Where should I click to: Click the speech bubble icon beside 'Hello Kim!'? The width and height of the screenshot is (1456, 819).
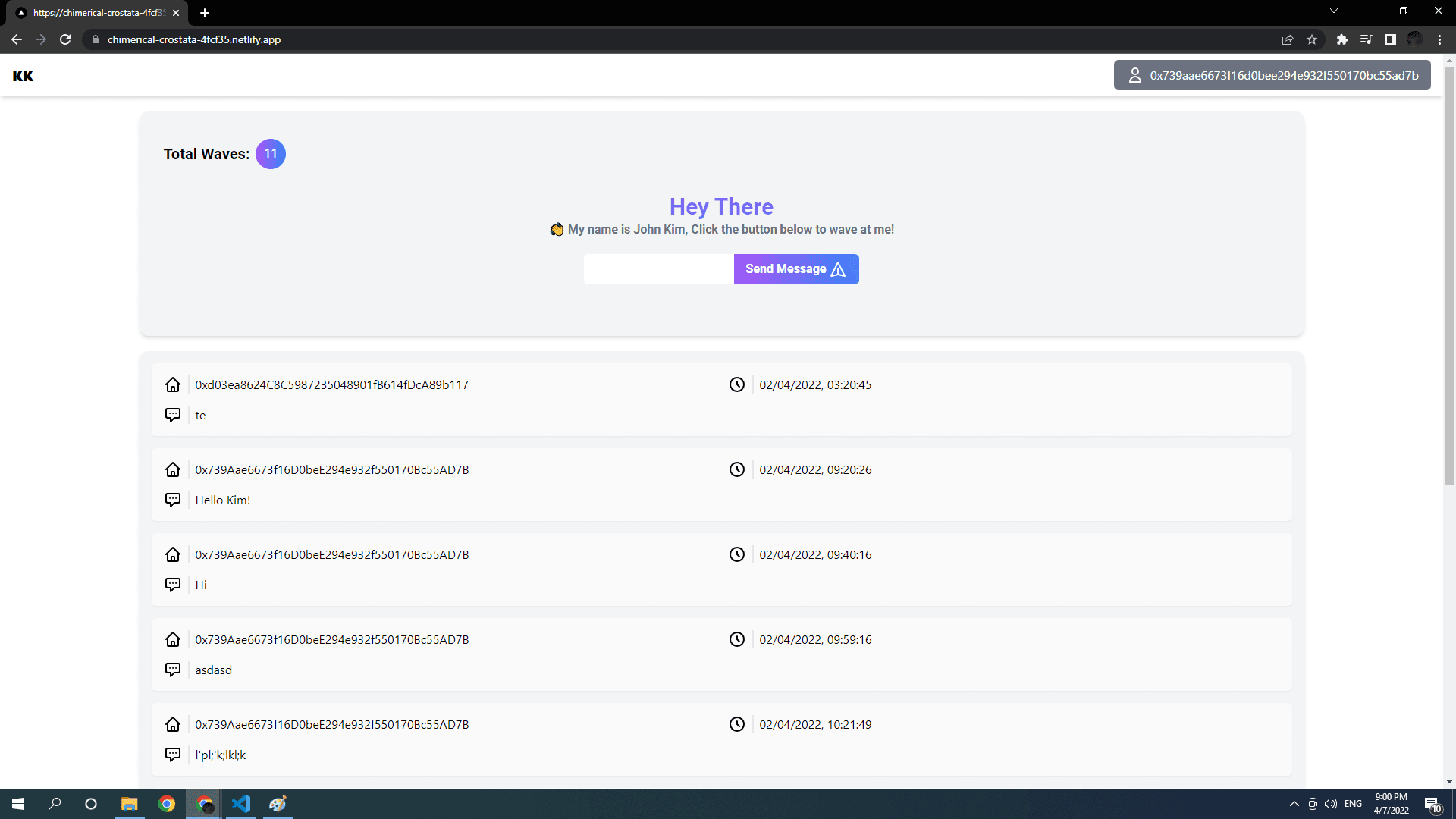point(173,500)
